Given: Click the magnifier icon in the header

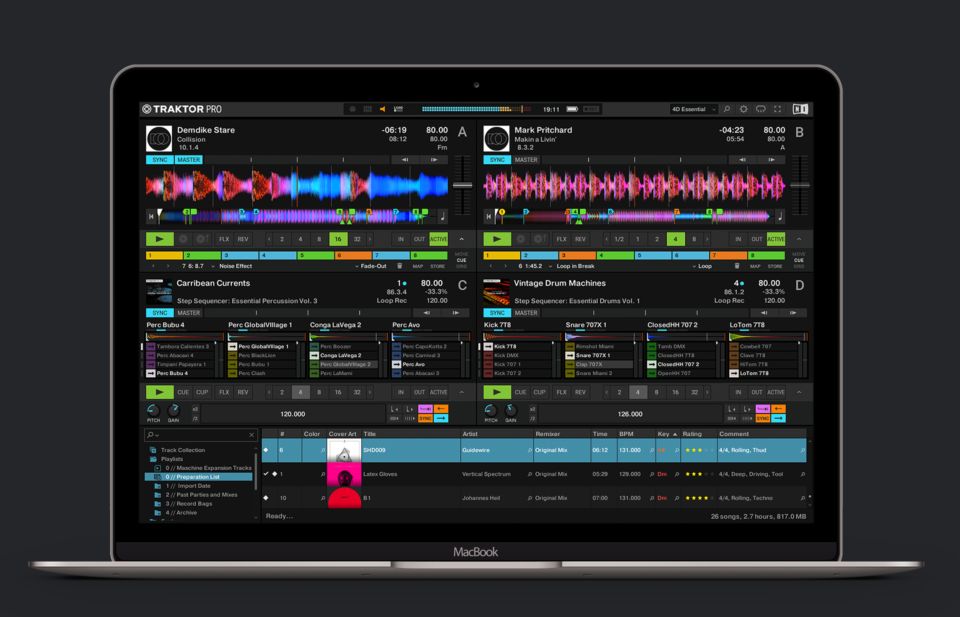Looking at the screenshot, I should tap(727, 108).
